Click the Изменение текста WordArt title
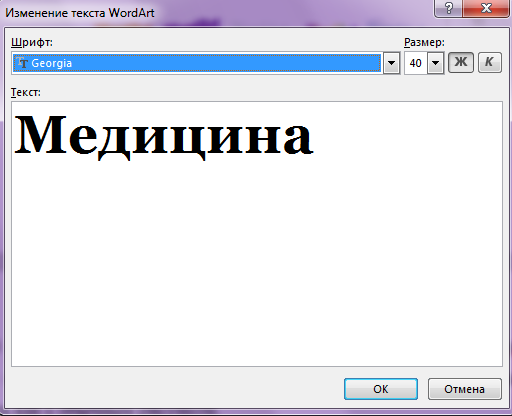The image size is (512, 416). click(x=80, y=13)
